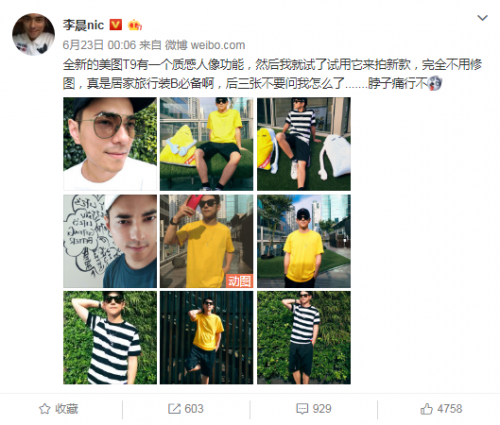This screenshot has height=425, width=500.
Task: Open striped shirt close-up against hedge photo
Action: [x=110, y=338]
